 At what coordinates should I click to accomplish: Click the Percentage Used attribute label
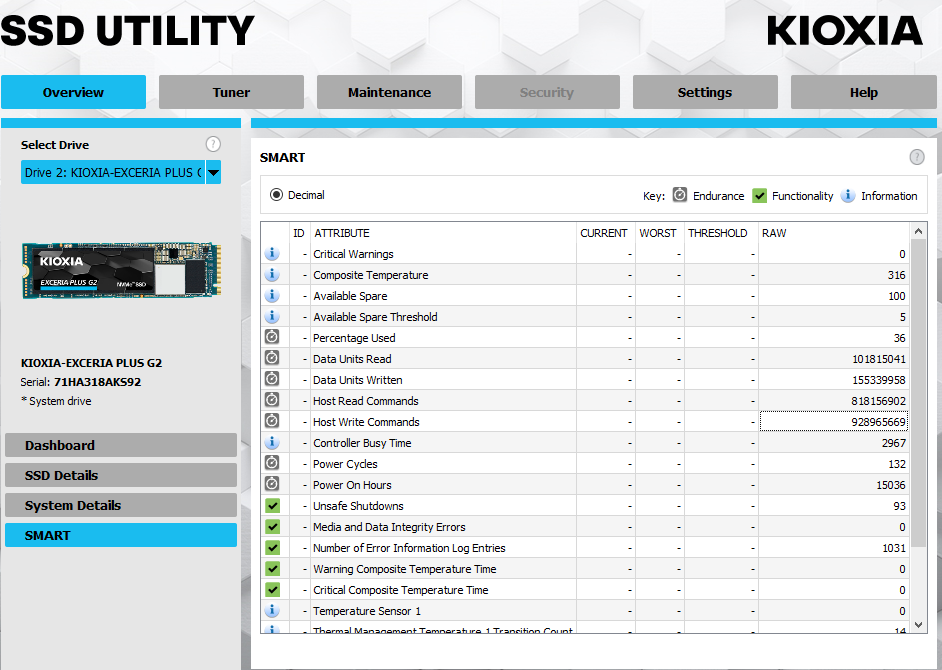(x=354, y=338)
